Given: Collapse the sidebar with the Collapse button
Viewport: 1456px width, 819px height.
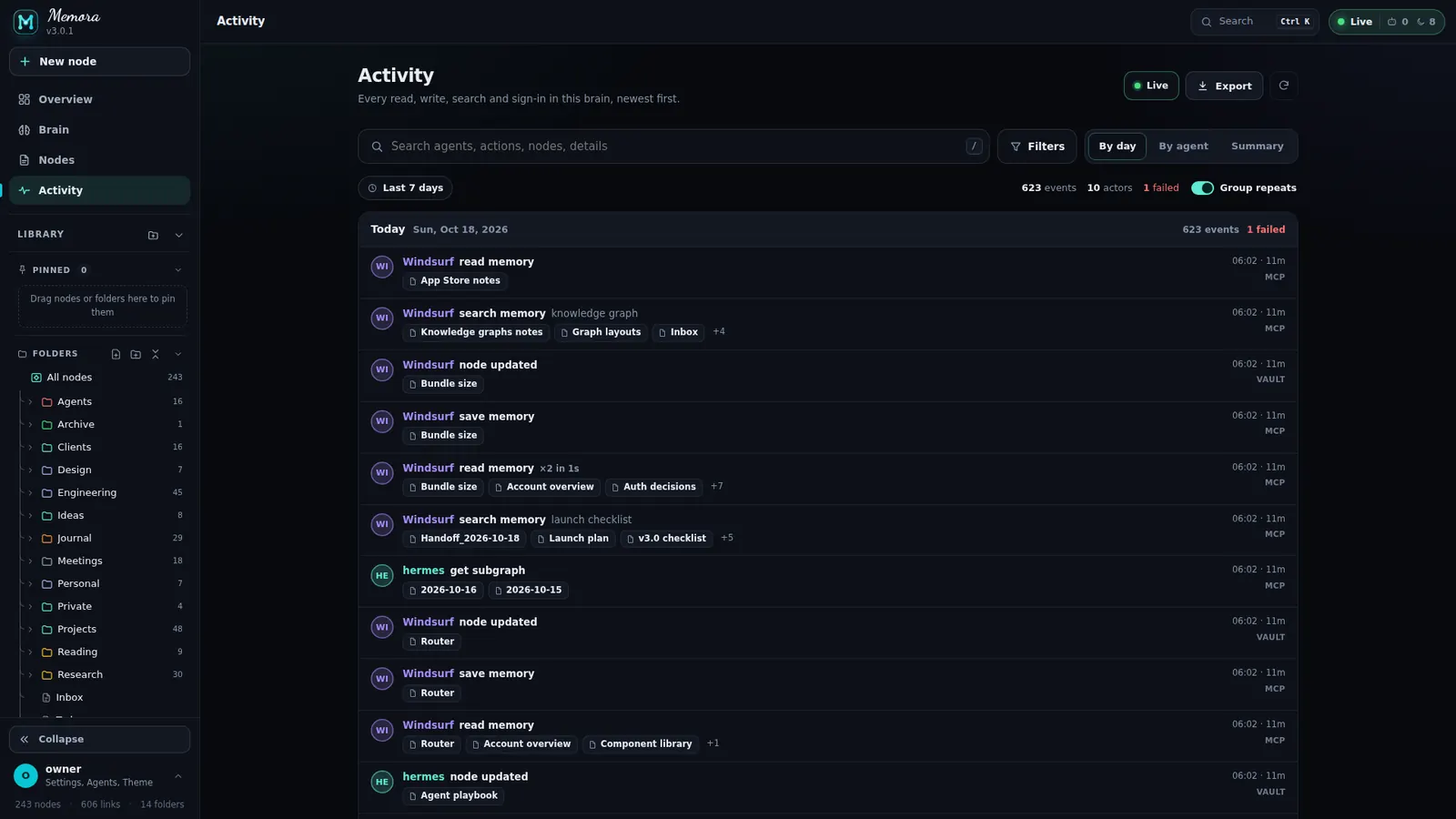Looking at the screenshot, I should [99, 740].
